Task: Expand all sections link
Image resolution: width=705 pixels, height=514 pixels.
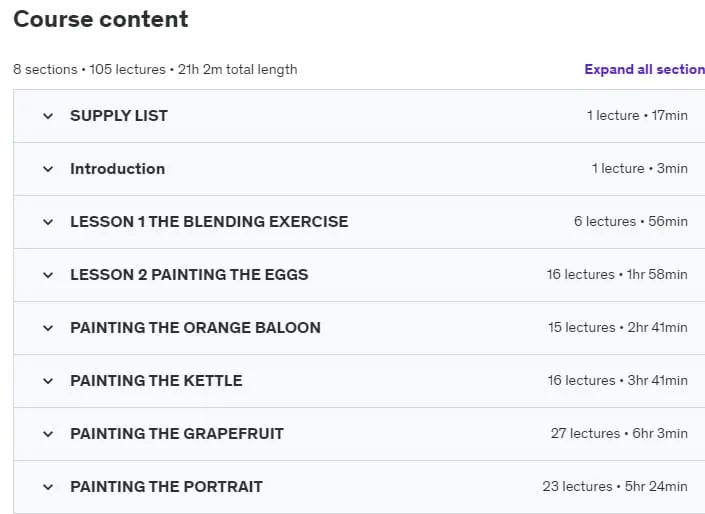Action: (x=644, y=69)
